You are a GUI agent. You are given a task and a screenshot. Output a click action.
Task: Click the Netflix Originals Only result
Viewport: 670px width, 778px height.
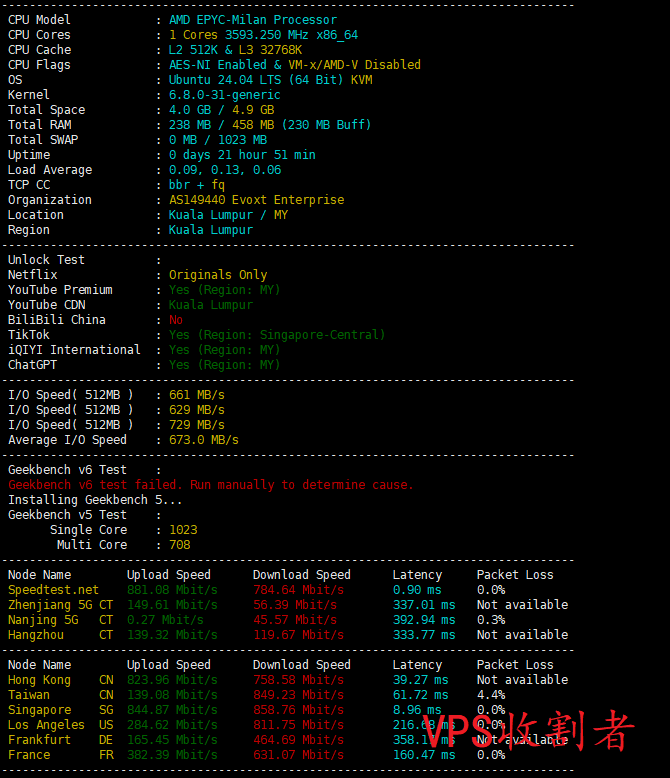[x=218, y=275]
